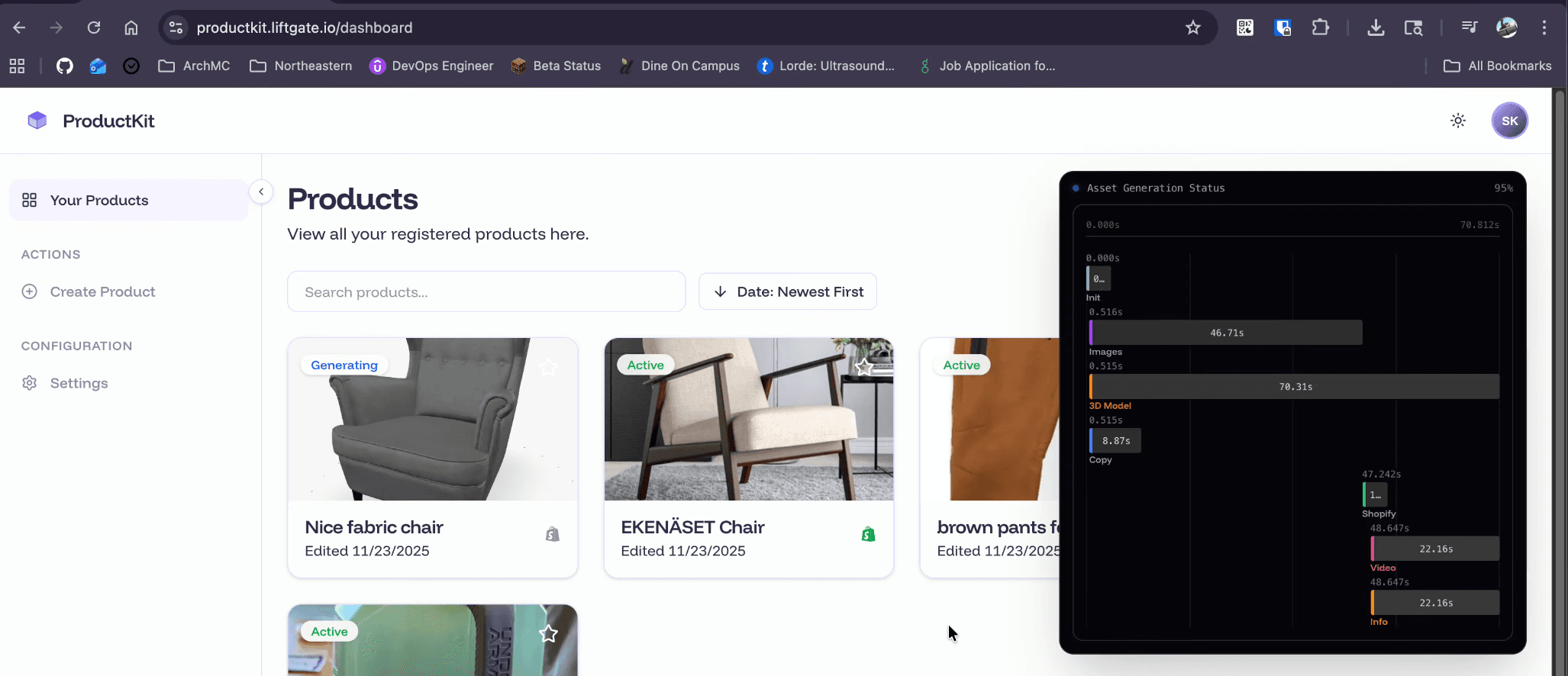Click the browser forward arrow
This screenshot has width=1568, height=676.
click(x=56, y=27)
